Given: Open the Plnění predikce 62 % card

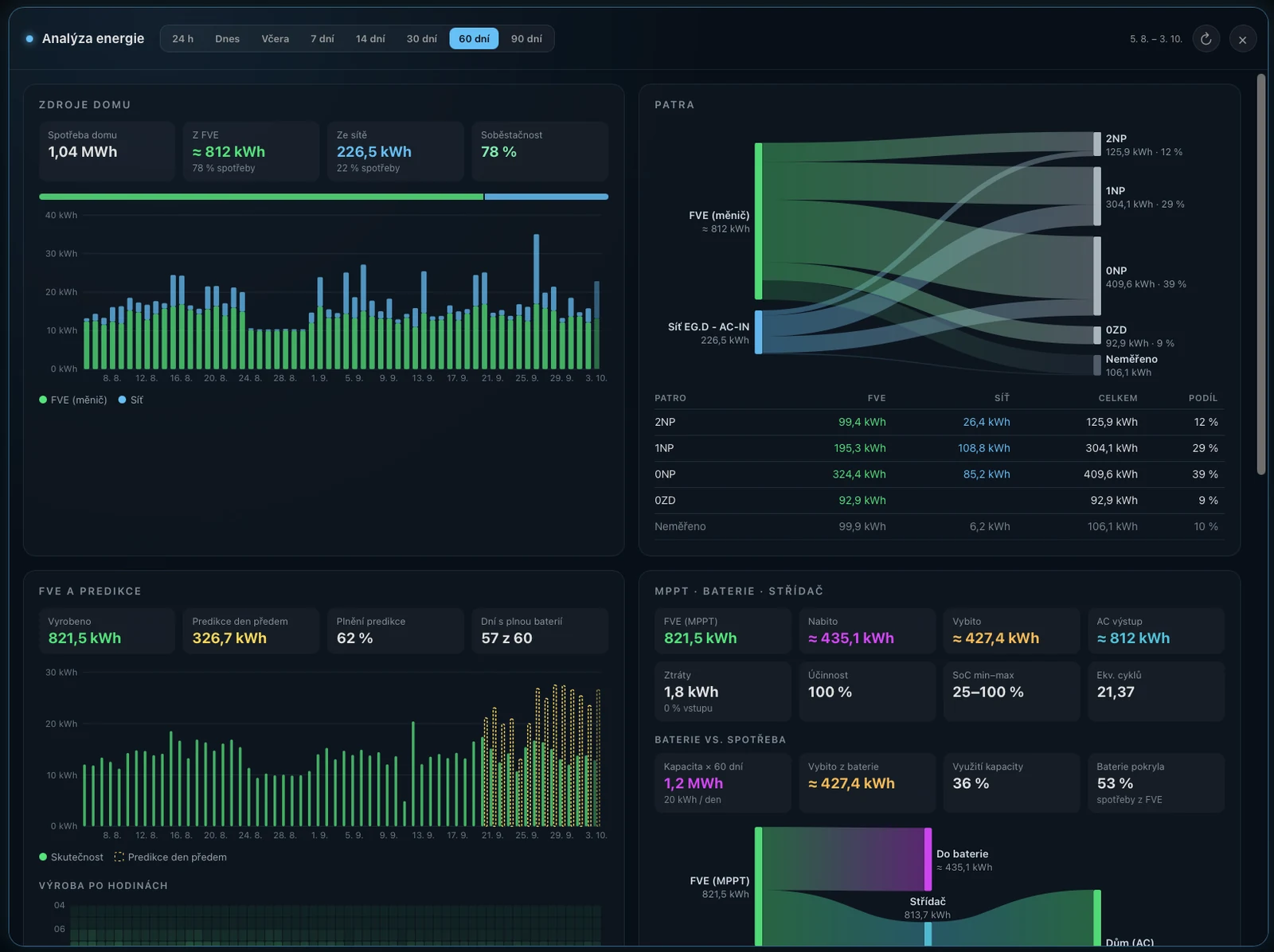Looking at the screenshot, I should tap(396, 631).
